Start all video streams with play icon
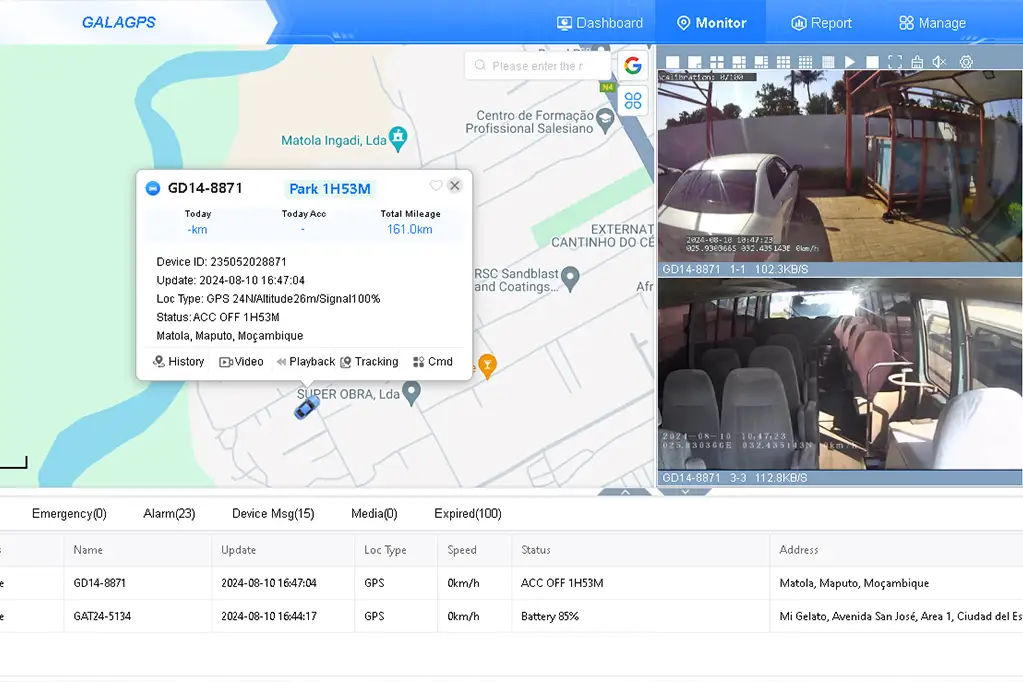Viewport: 1023px width, 682px height. (850, 62)
